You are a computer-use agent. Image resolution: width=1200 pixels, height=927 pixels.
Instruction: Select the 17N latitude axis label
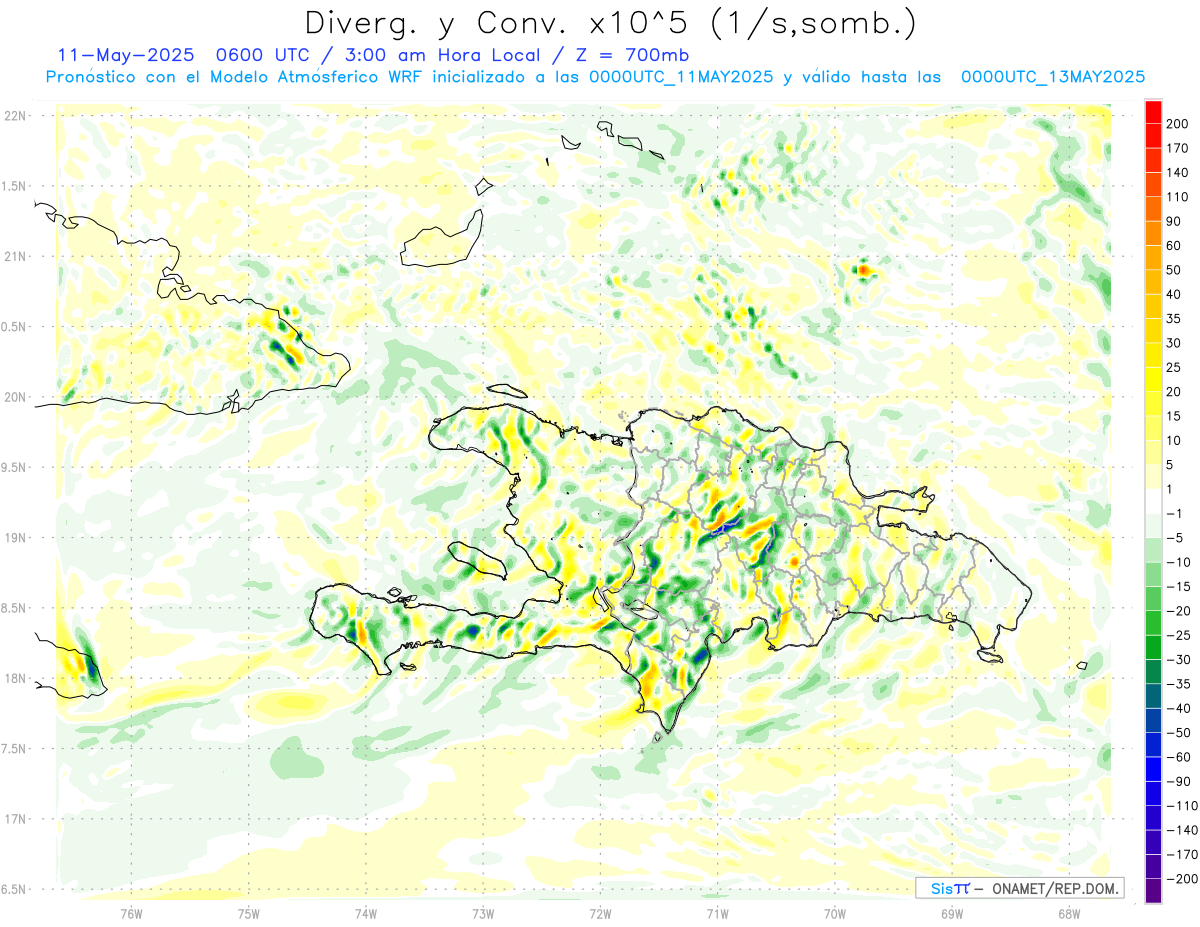click(x=15, y=819)
